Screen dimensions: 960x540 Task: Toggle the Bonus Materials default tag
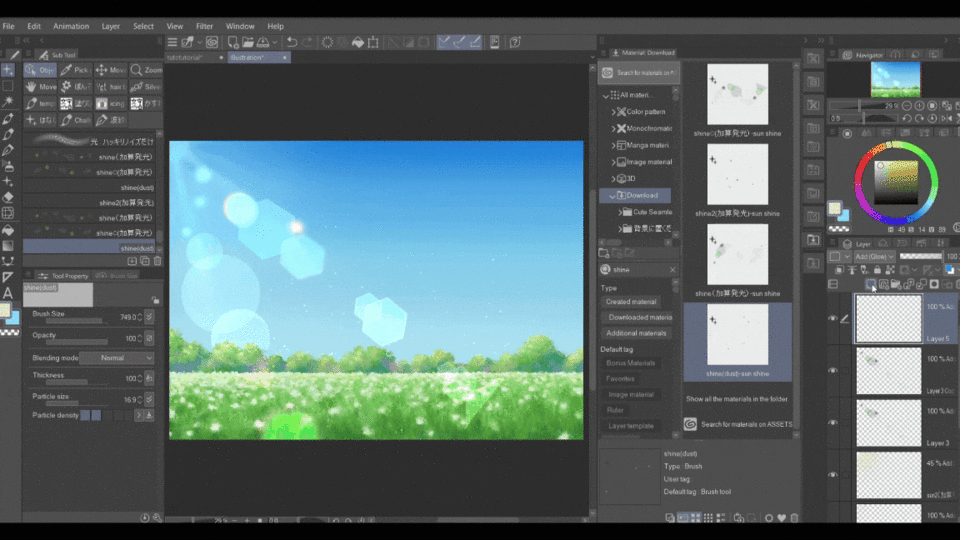click(x=630, y=363)
